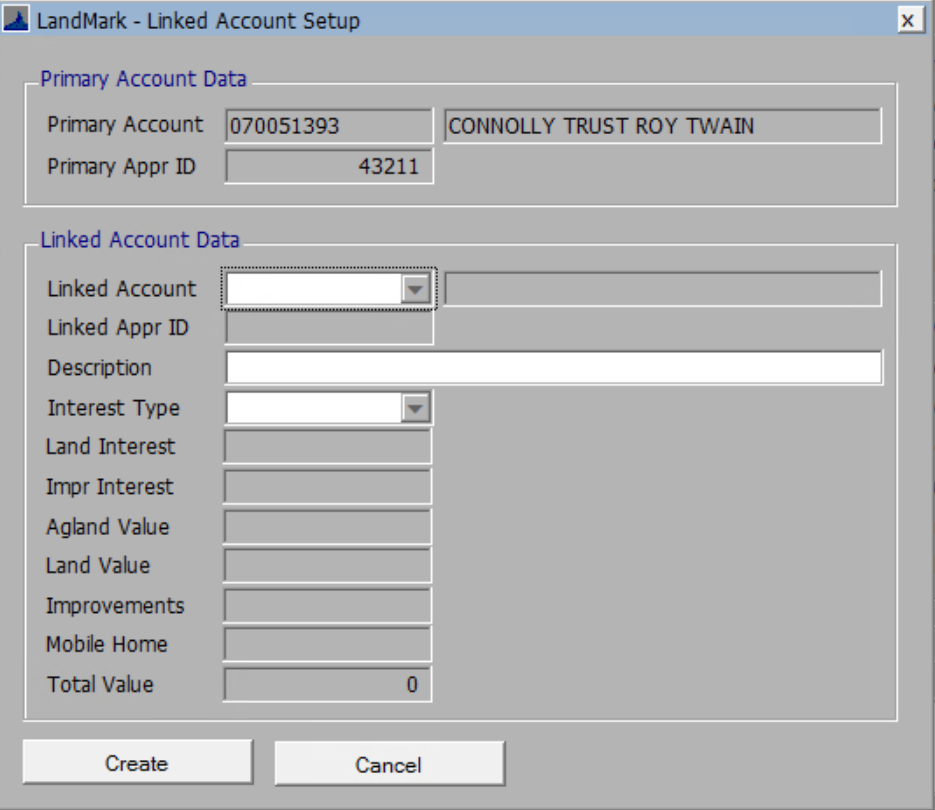Screen dimensions: 935x810
Task: Click the Mobile Home value field
Action: click(330, 645)
